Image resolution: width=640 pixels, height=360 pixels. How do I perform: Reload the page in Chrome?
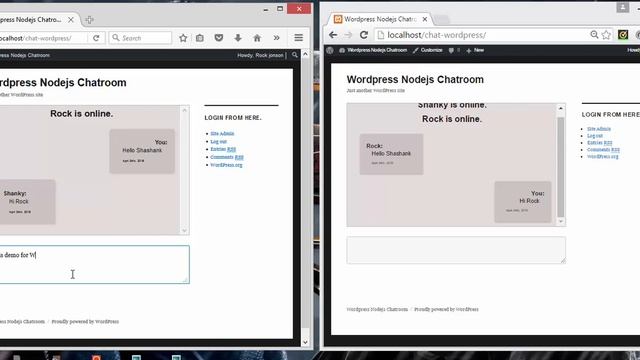[x=364, y=35]
